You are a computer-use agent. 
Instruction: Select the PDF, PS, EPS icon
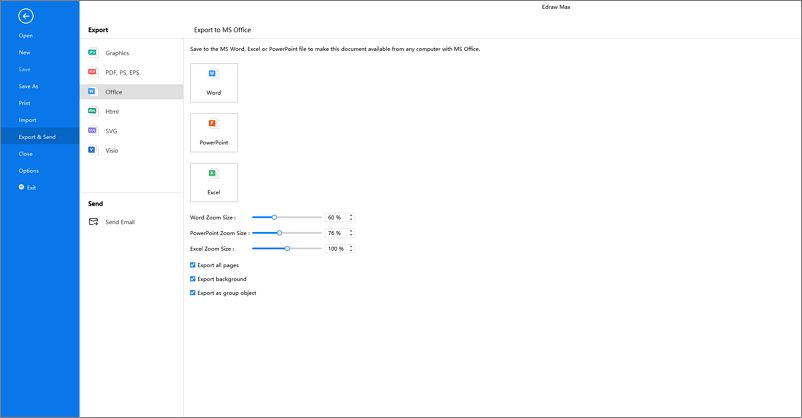pyautogui.click(x=93, y=72)
